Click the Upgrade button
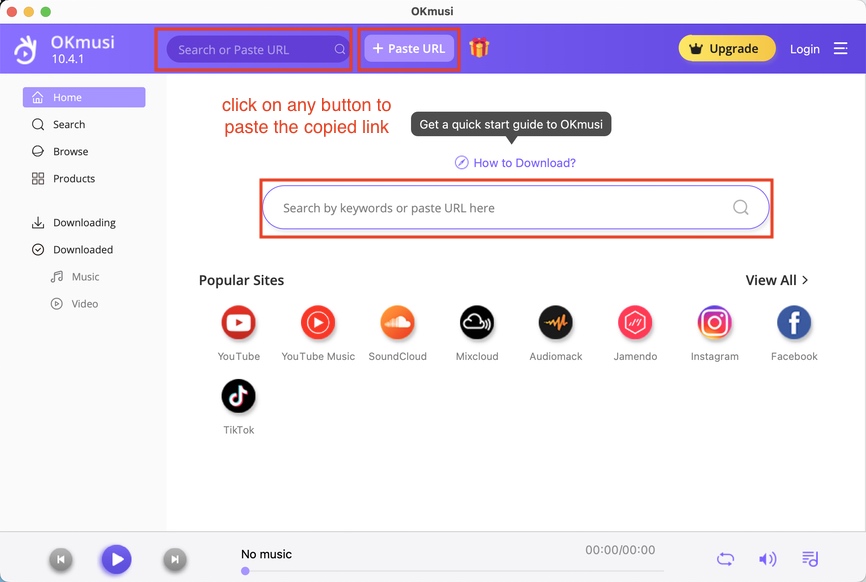 (x=727, y=47)
